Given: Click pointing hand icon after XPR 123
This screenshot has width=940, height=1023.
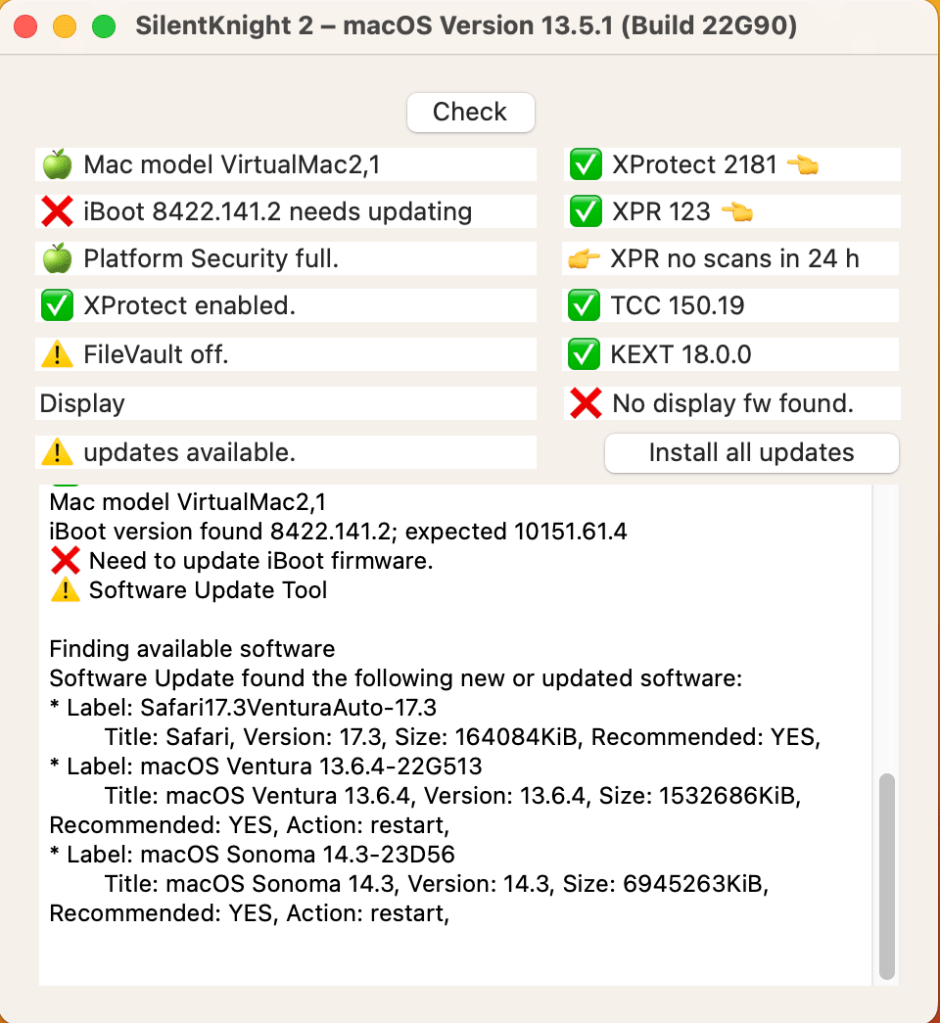Looking at the screenshot, I should click(x=736, y=212).
